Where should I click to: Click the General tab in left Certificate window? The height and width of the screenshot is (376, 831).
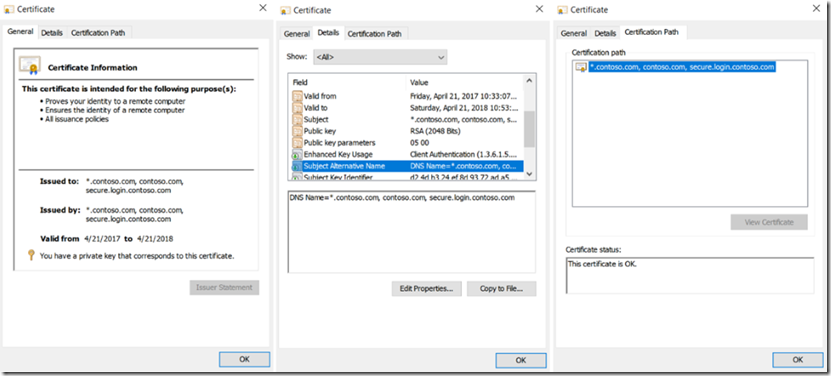[21, 32]
